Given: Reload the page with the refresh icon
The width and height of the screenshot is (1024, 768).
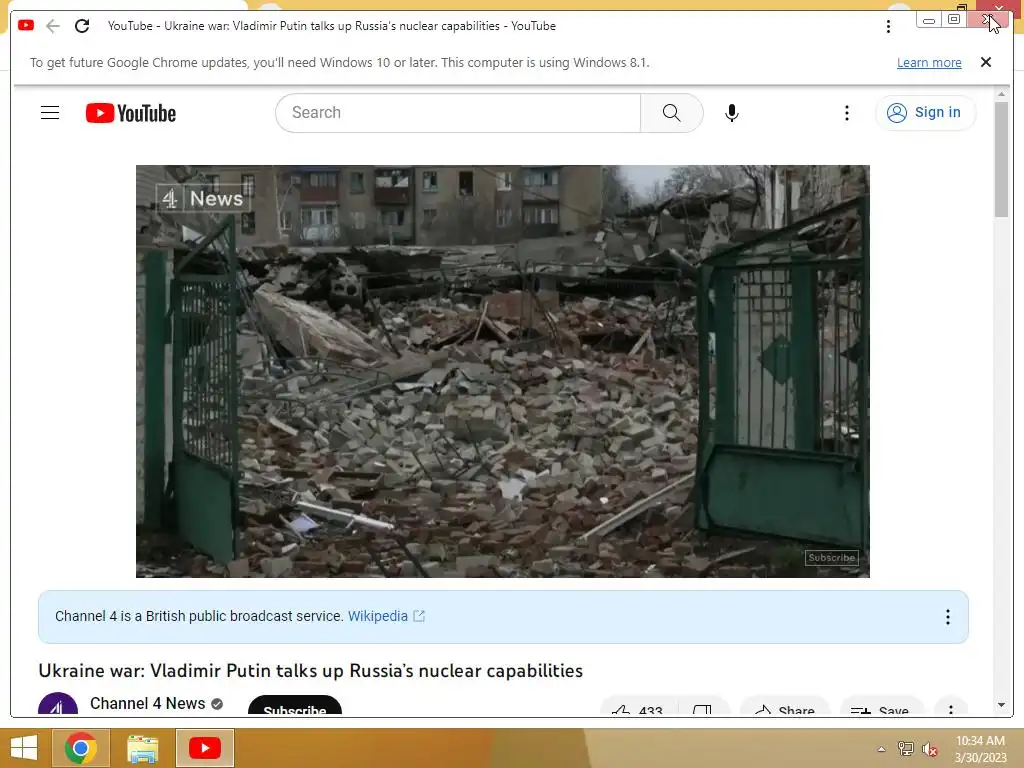Looking at the screenshot, I should (x=82, y=26).
